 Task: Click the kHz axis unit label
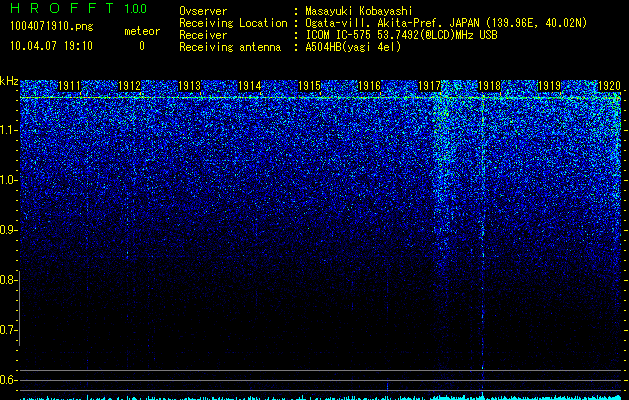point(9,81)
